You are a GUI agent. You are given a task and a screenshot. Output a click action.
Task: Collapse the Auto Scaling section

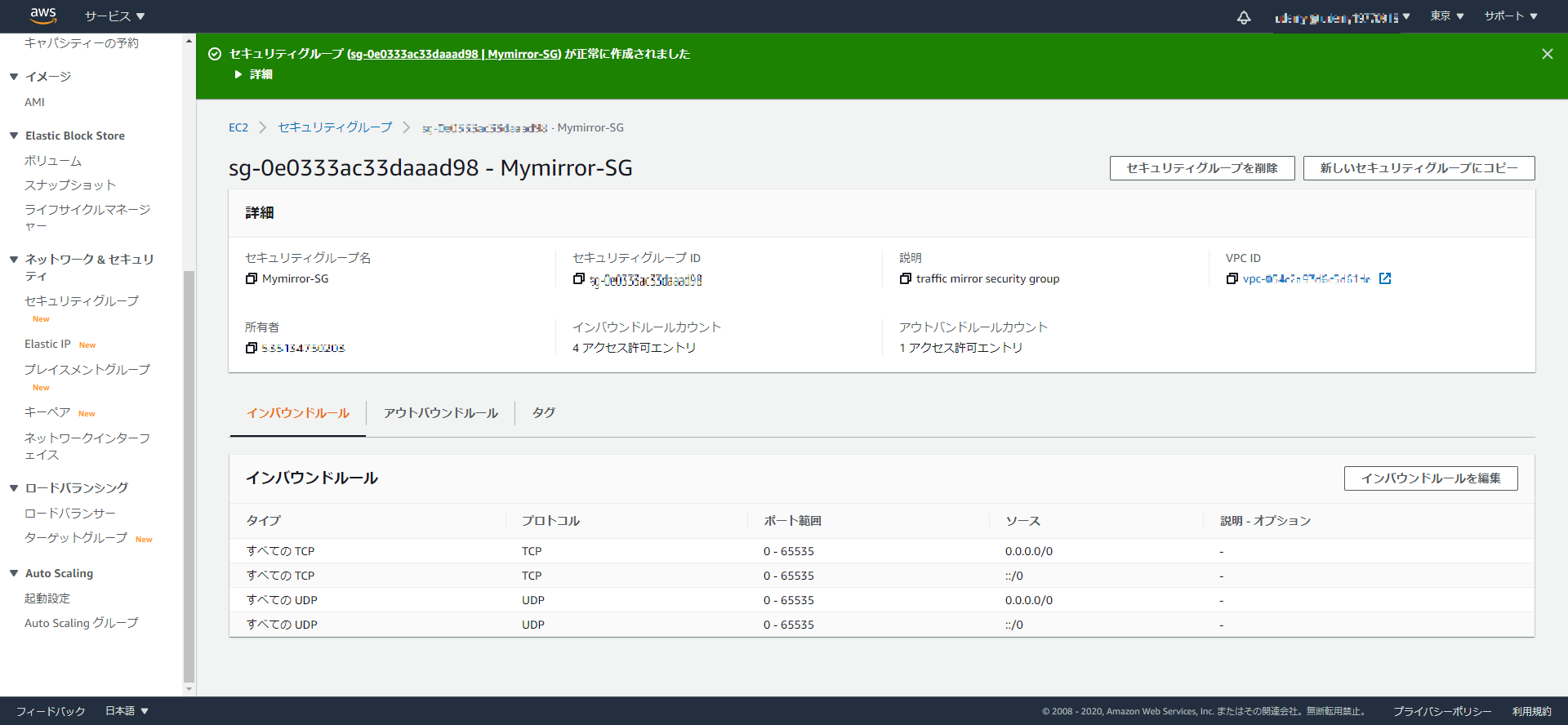[x=14, y=573]
